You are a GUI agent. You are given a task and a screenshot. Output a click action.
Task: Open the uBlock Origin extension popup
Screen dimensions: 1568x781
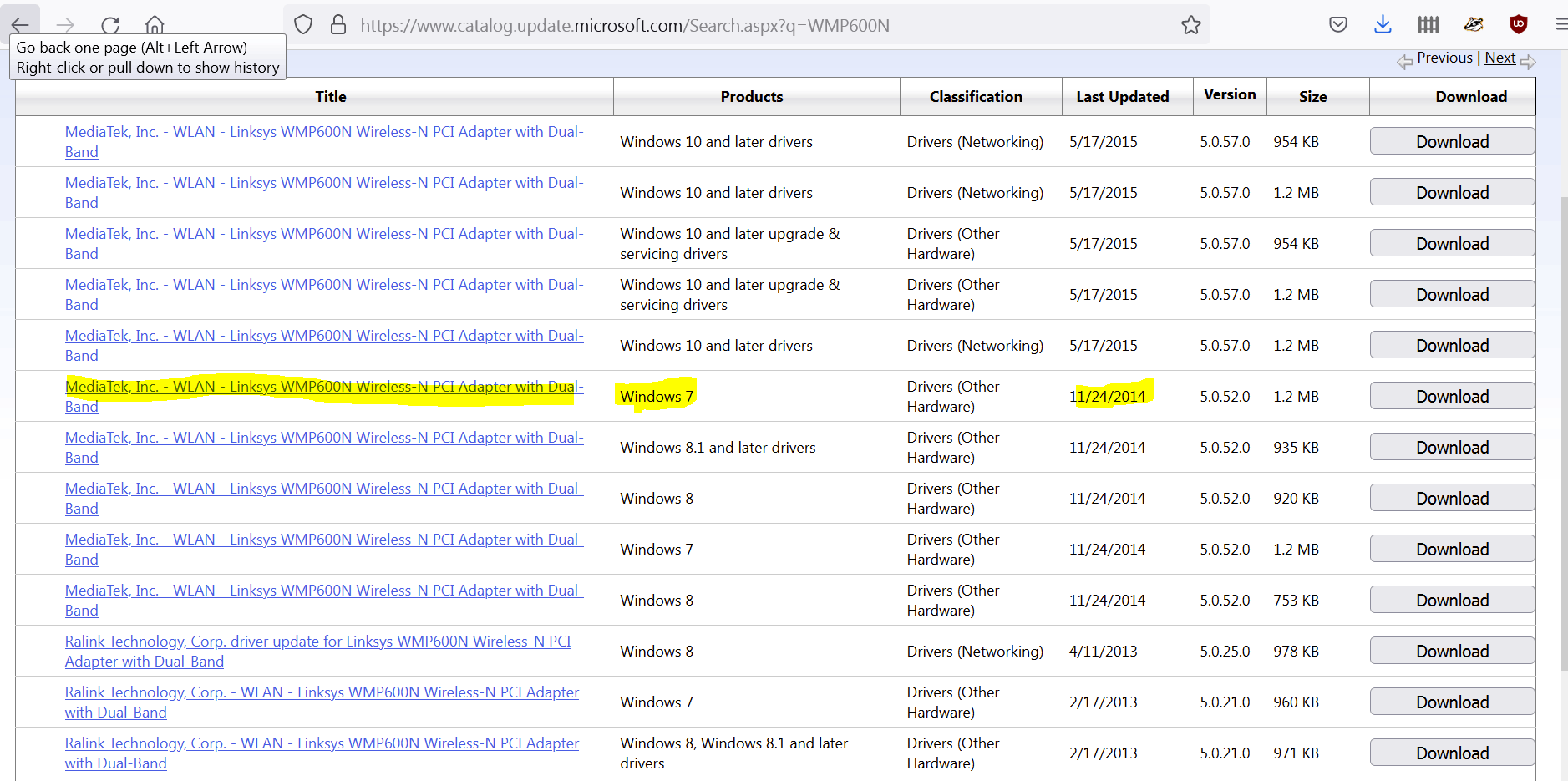coord(1519,25)
